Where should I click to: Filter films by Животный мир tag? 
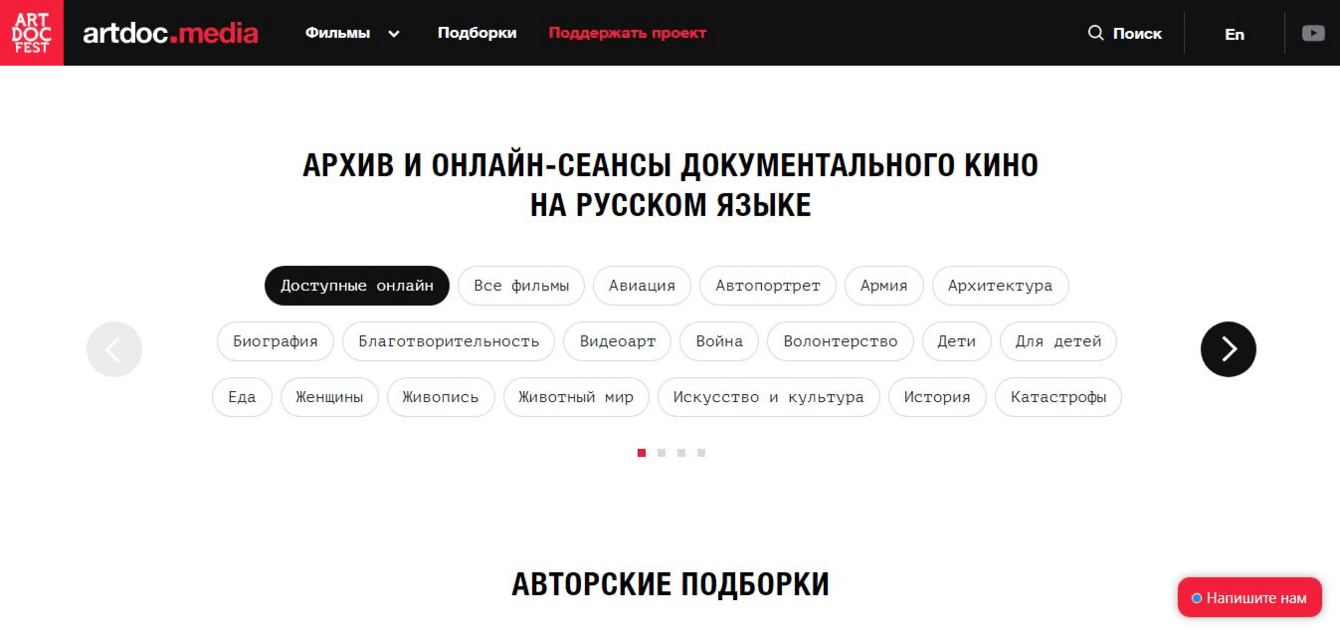(576, 397)
